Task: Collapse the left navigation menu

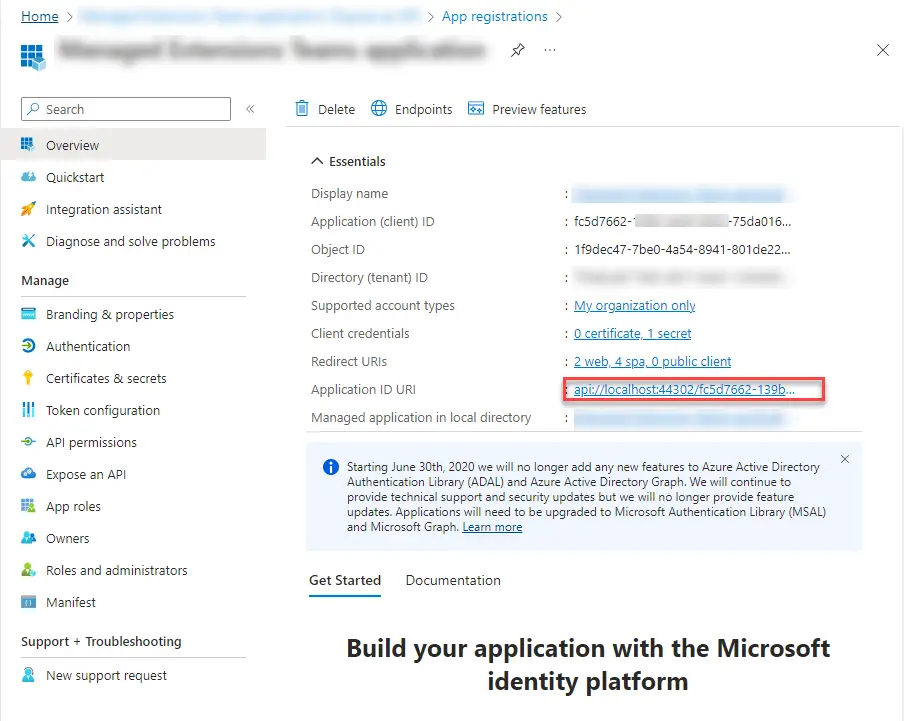Action: (x=250, y=109)
